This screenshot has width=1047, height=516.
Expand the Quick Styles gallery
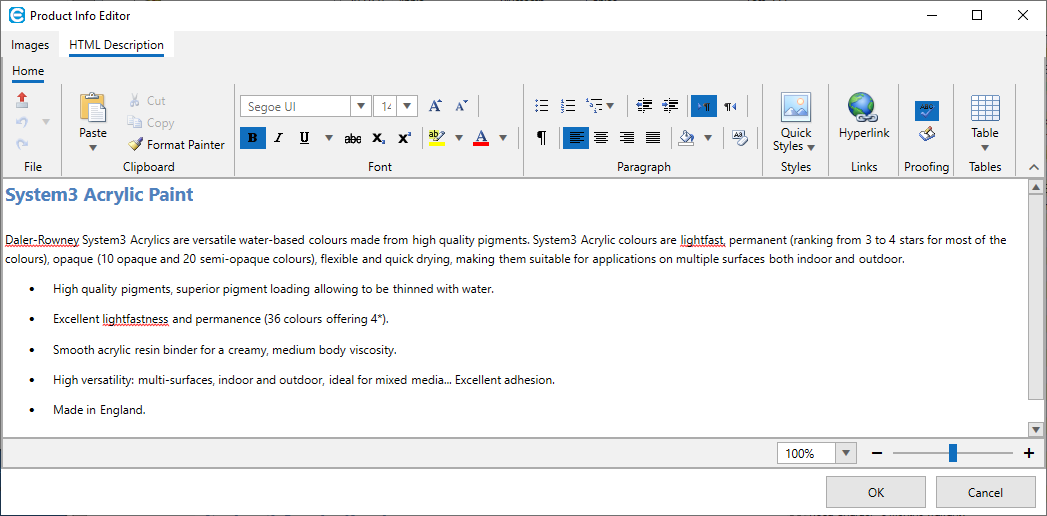tap(796, 124)
